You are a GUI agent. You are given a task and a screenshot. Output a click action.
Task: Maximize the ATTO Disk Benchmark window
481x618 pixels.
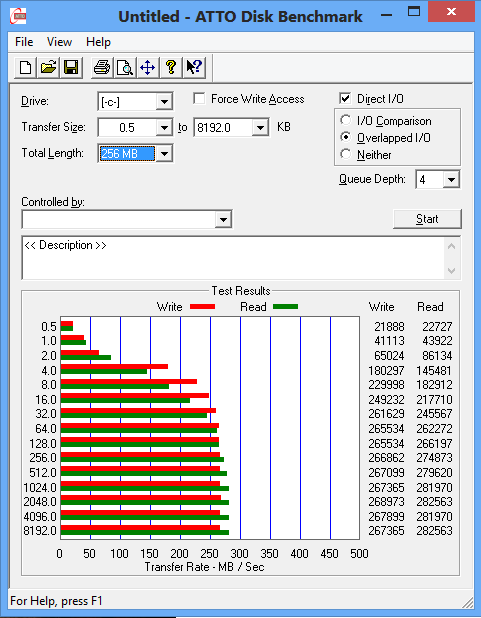[414, 12]
